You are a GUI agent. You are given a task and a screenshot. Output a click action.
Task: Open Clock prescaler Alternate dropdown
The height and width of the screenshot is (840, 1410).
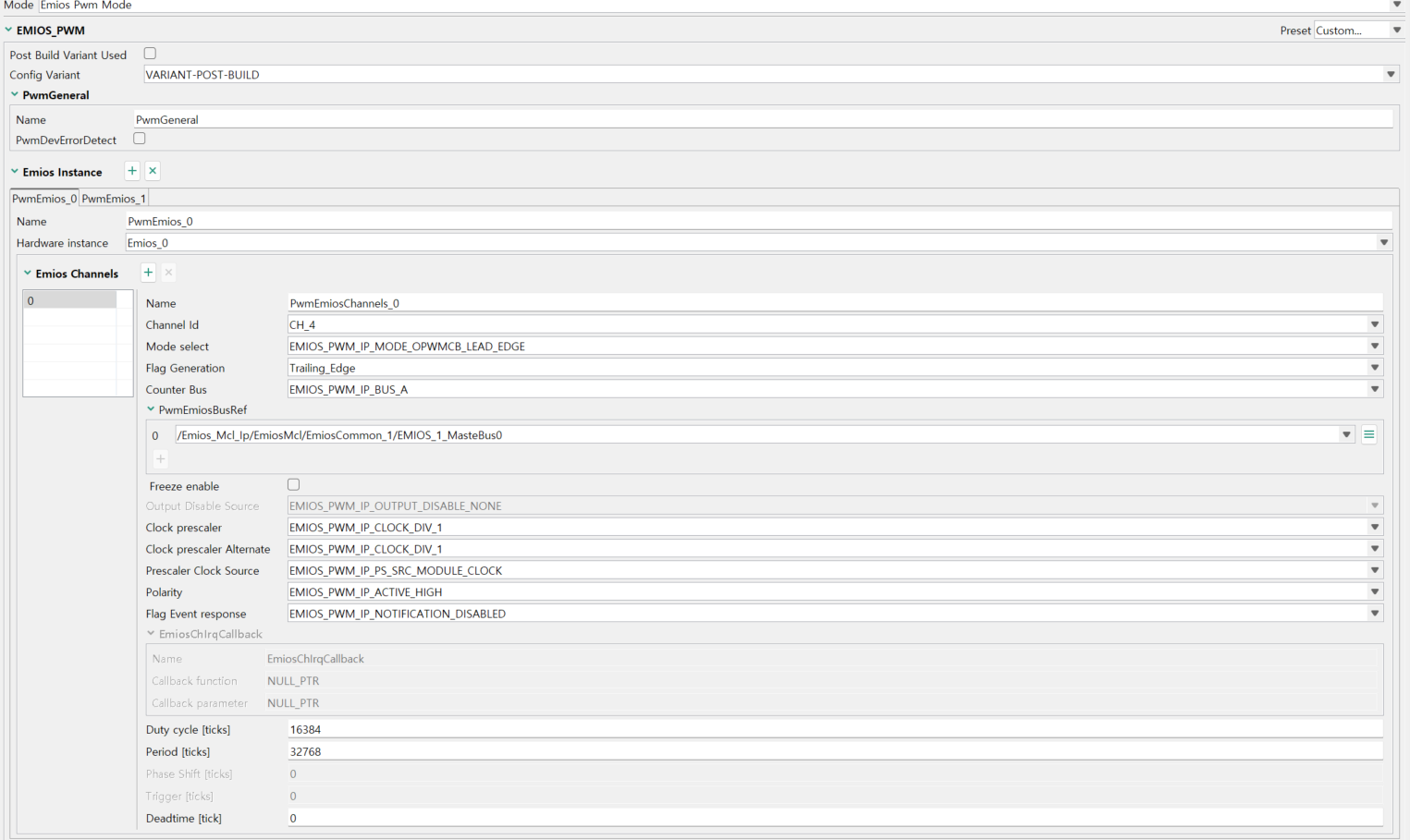1375,549
